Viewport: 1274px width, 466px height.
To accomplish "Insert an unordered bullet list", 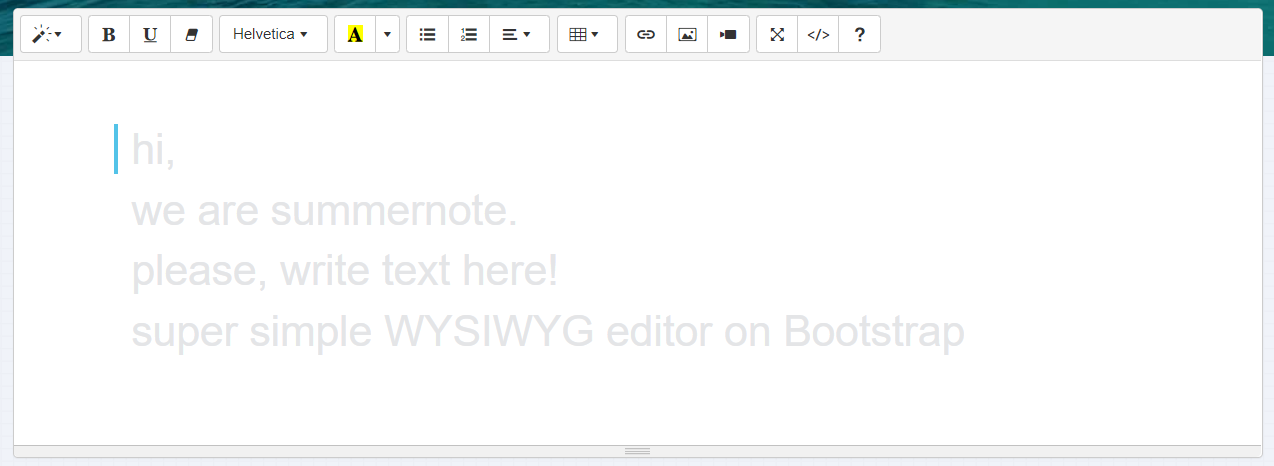I will pyautogui.click(x=427, y=34).
